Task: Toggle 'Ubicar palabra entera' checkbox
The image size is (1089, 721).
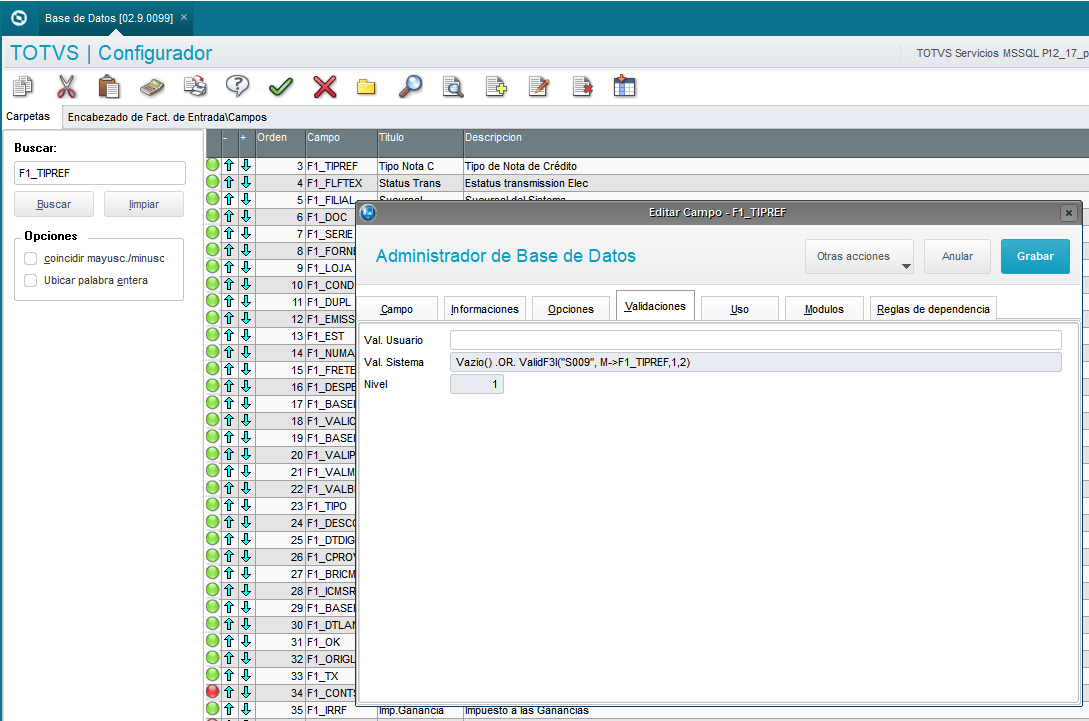Action: pyautogui.click(x=31, y=281)
